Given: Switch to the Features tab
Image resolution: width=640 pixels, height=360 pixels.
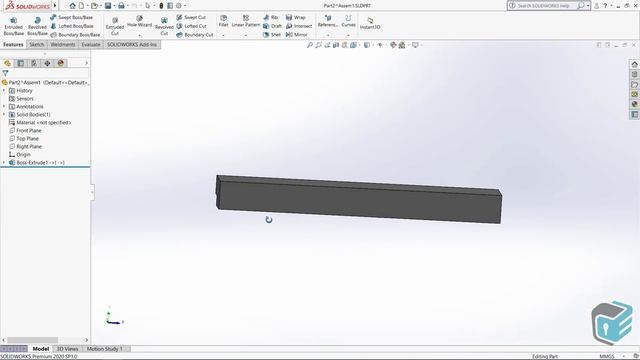Looking at the screenshot, I should click(x=13, y=44).
